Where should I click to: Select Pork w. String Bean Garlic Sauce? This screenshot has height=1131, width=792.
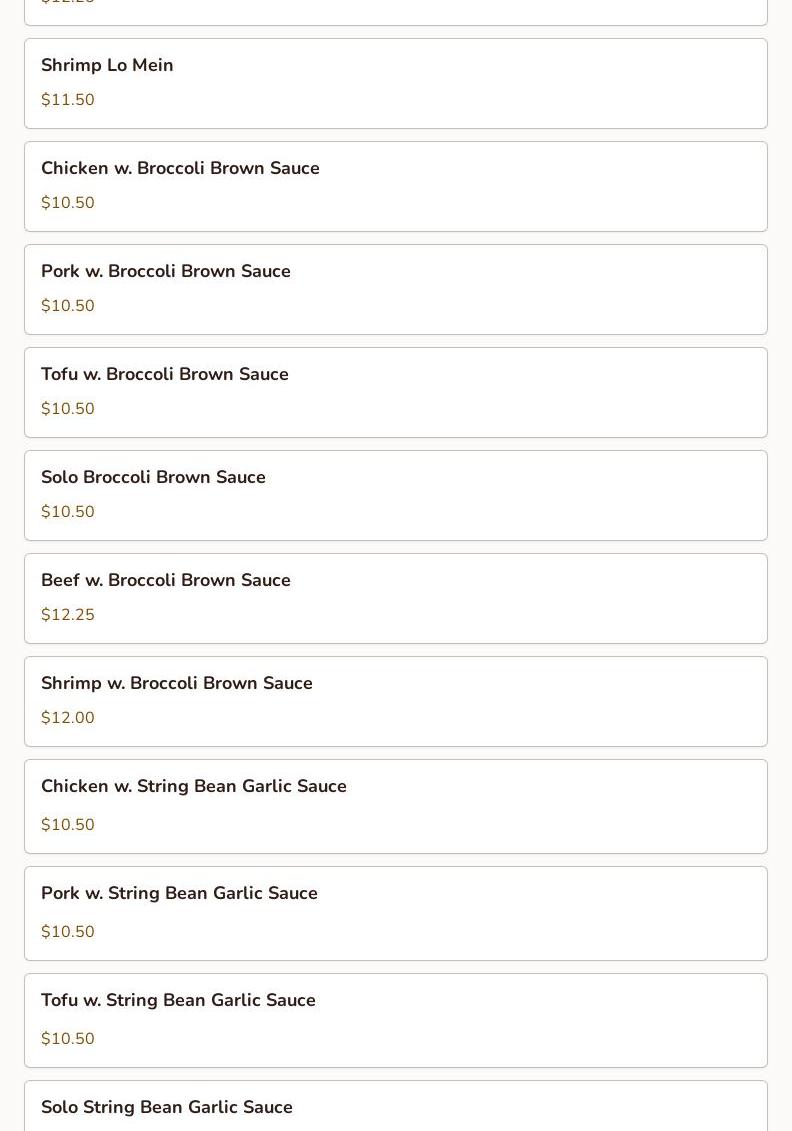tap(179, 894)
